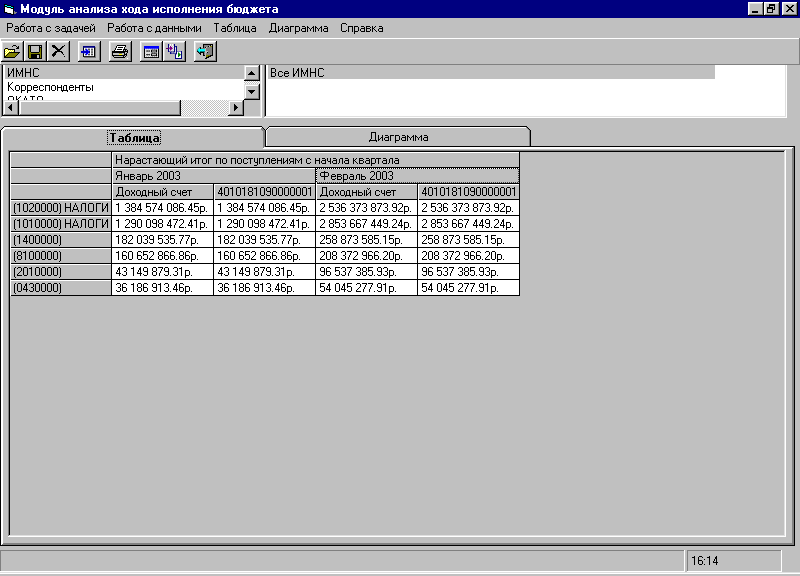Image resolution: width=800 pixels, height=576 pixels.
Task: Select row header (1010000) НАЛОГИ
Action: pos(61,223)
